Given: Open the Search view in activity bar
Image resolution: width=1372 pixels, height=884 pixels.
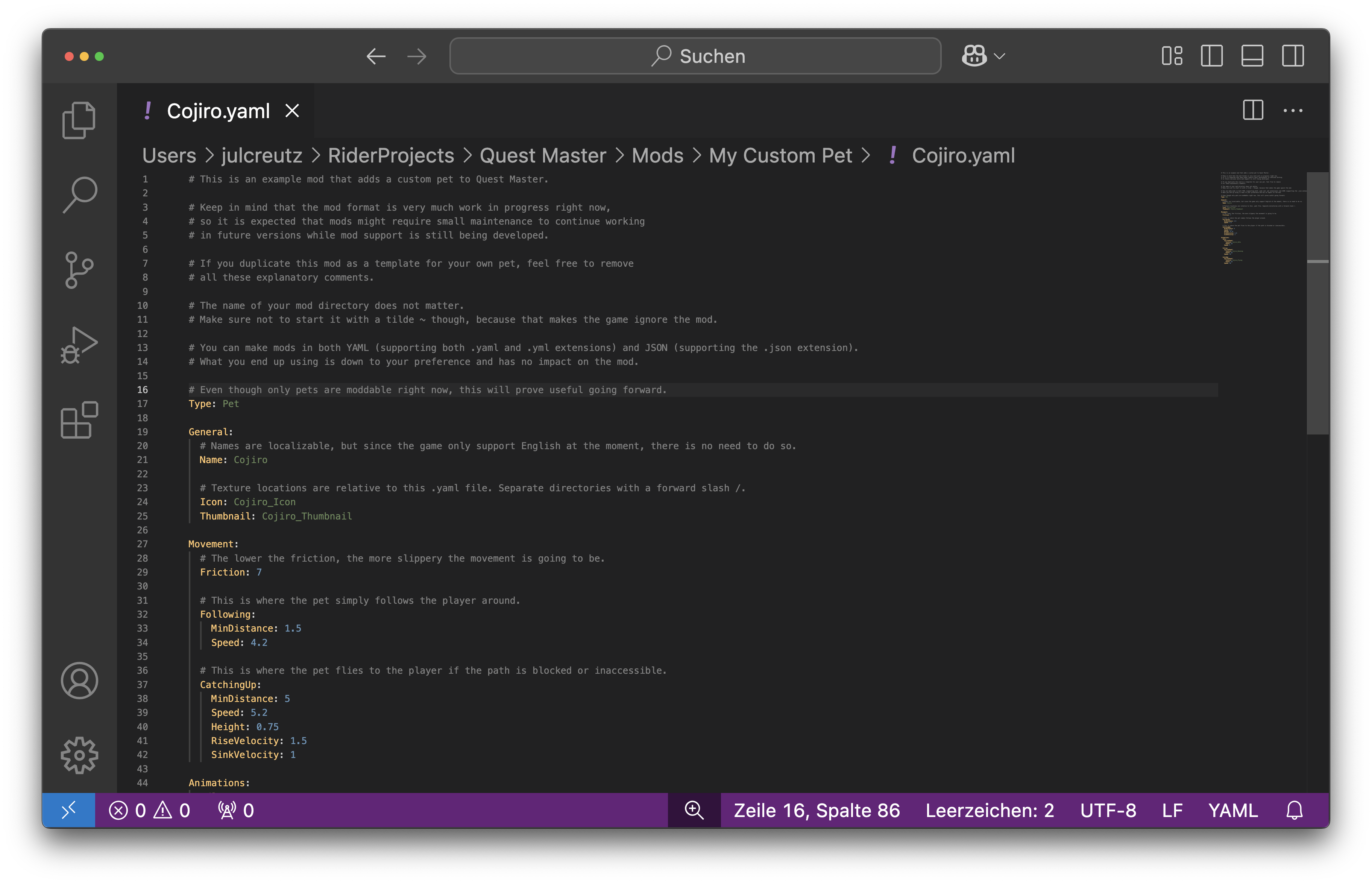Looking at the screenshot, I should pos(79,195).
